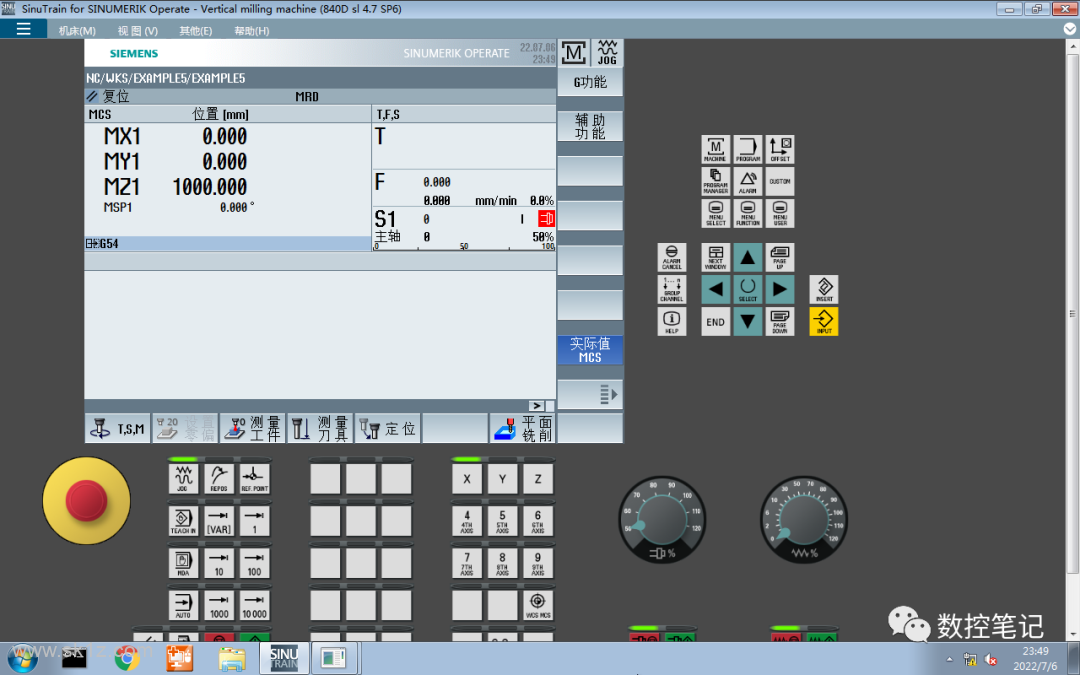Open the 测量刀具 softkey
This screenshot has height=675, width=1080.
[x=320, y=428]
